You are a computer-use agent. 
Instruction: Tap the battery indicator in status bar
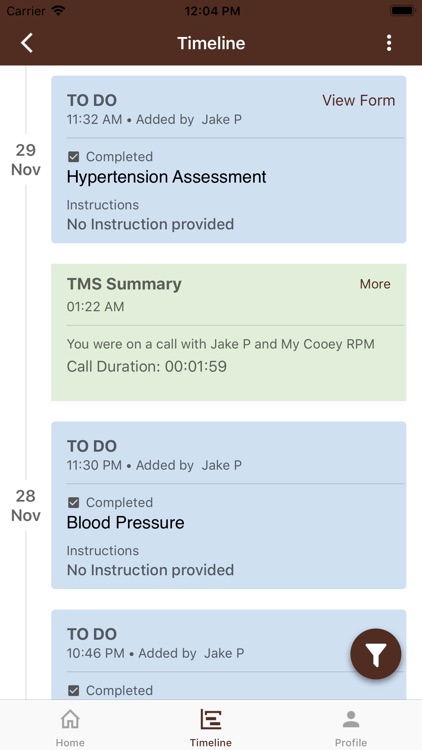[x=402, y=11]
